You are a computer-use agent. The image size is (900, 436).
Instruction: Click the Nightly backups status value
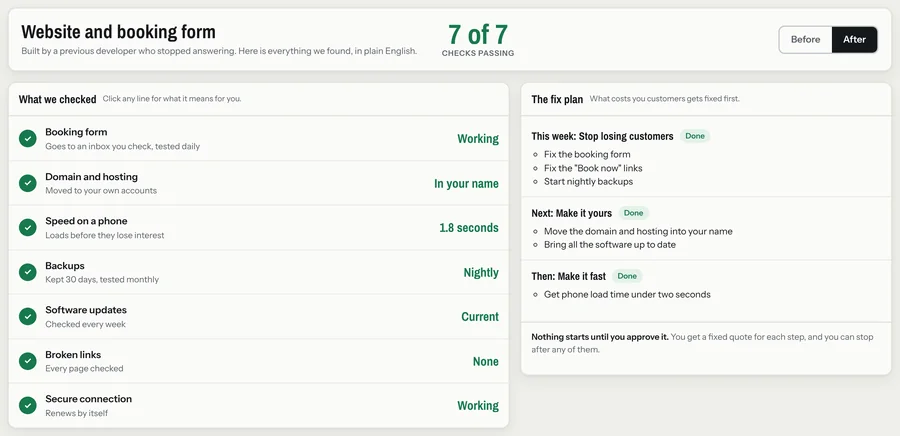click(x=481, y=272)
